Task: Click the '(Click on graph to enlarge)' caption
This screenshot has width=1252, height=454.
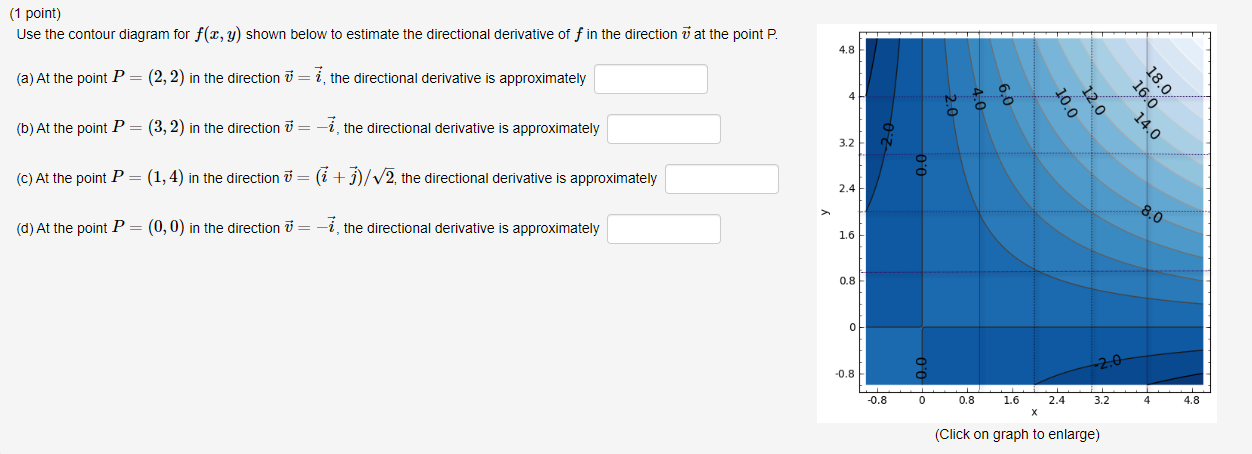Action: tap(1016, 434)
